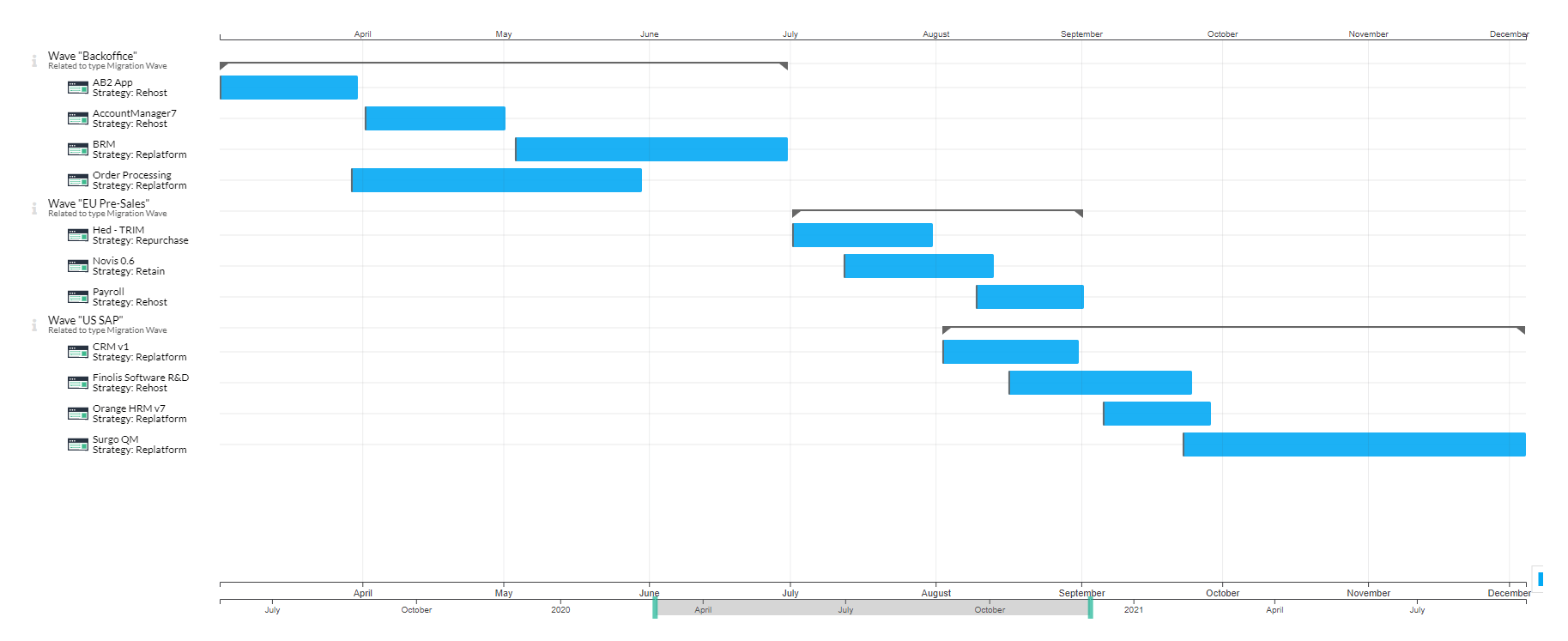Click the Hed - TRIM gantt bar

pos(863,235)
